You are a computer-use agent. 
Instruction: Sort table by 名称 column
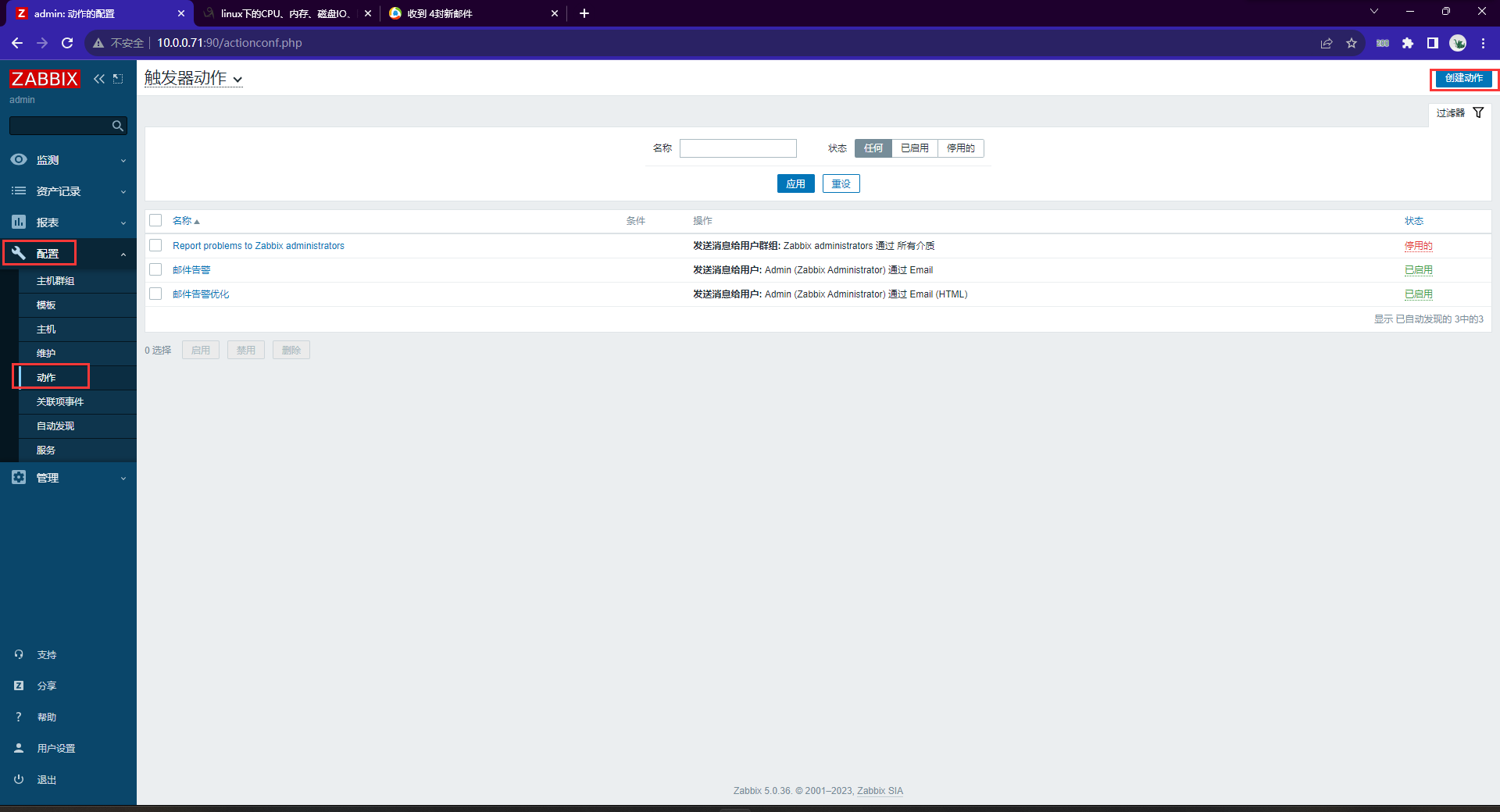coord(186,221)
